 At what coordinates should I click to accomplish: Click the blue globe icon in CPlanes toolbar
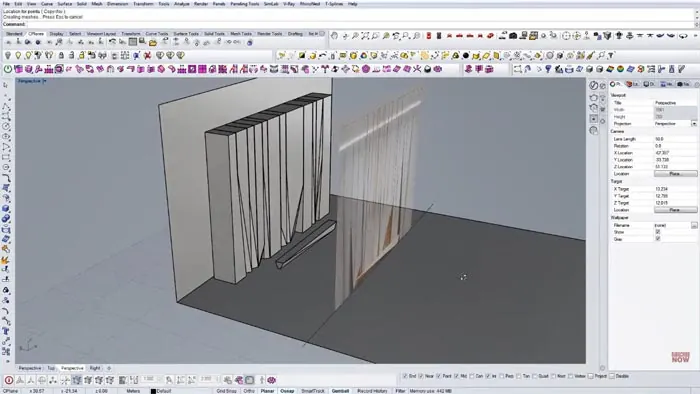point(250,42)
